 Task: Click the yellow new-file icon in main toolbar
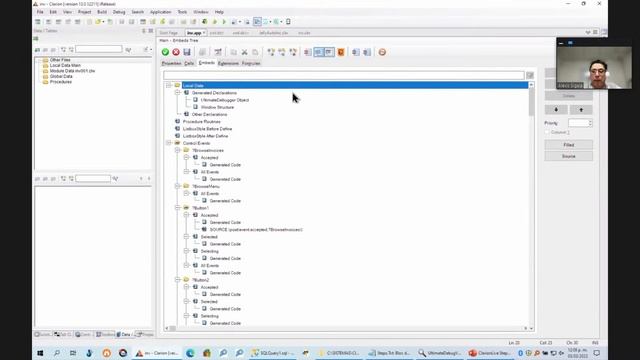tap(89, 22)
